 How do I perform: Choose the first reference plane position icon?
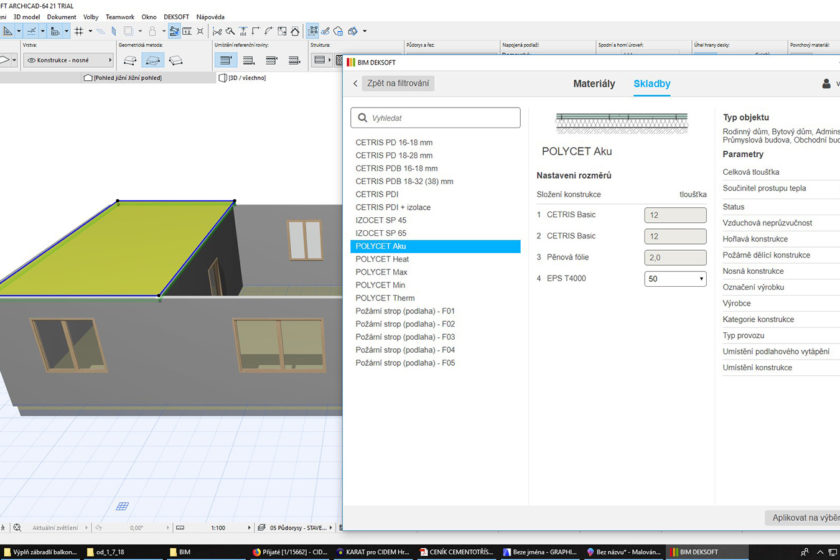coord(226,60)
